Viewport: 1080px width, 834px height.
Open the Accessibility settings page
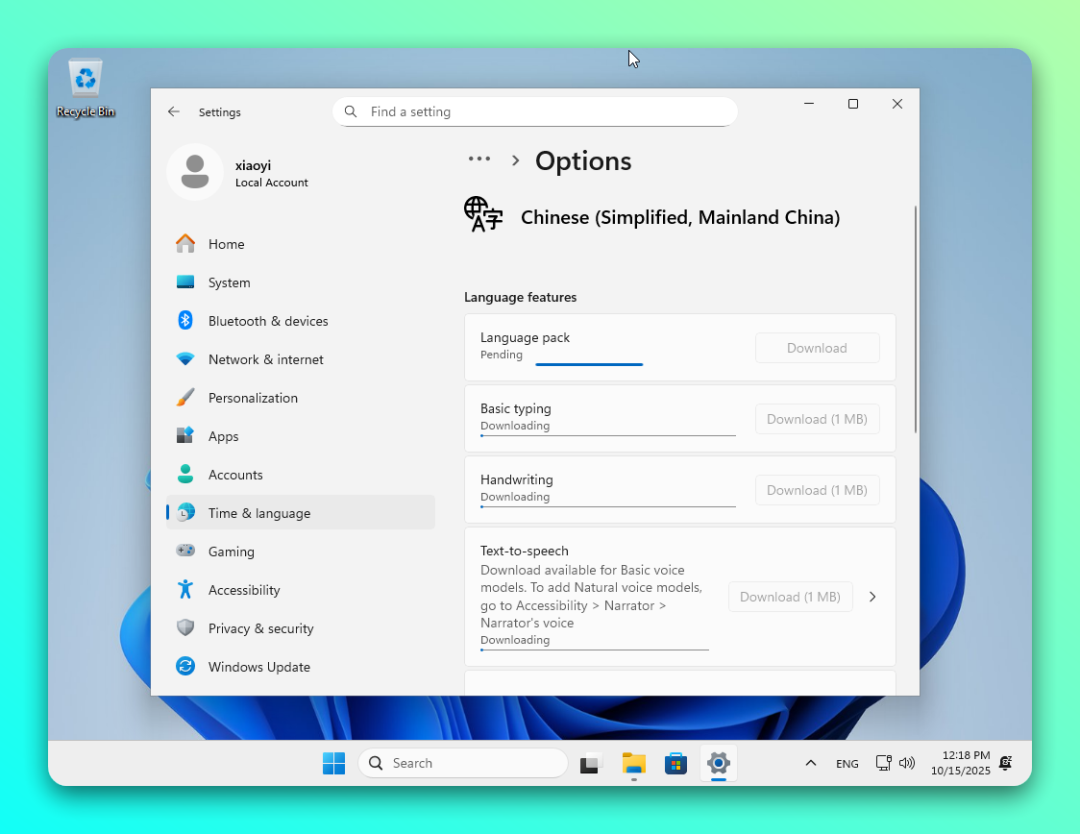pos(243,590)
